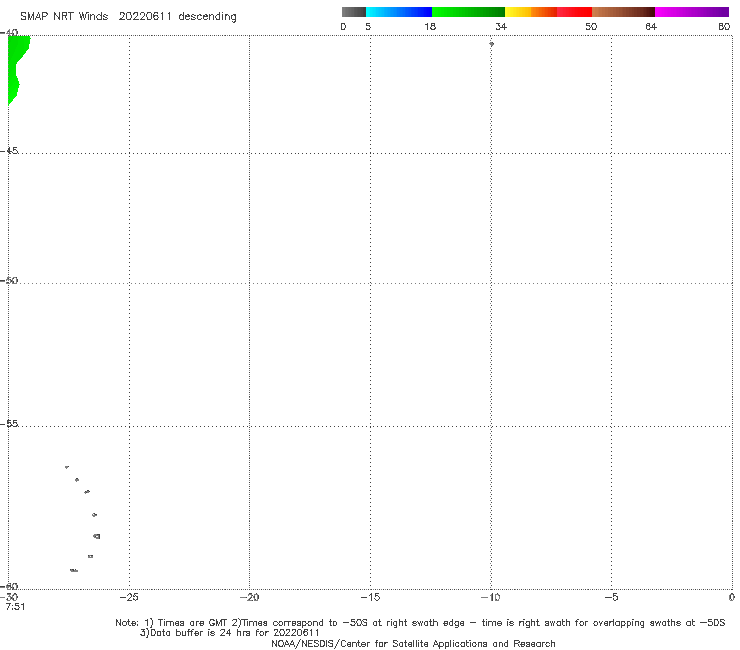The width and height of the screenshot is (740, 650).
Task: Click the swath time label 7:51
Action: click(x=15, y=607)
